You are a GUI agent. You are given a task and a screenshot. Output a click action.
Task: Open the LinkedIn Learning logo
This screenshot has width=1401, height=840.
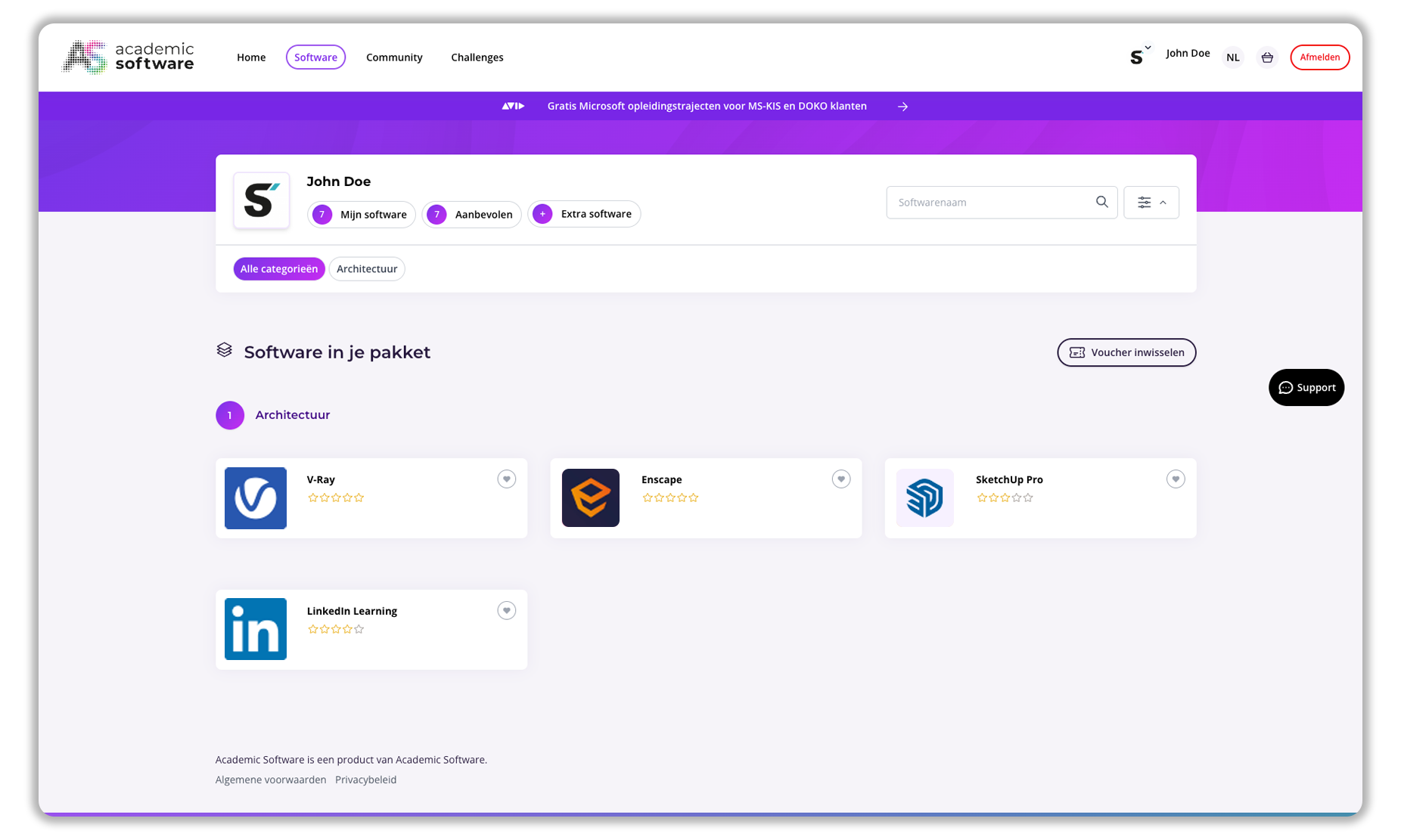pos(256,629)
